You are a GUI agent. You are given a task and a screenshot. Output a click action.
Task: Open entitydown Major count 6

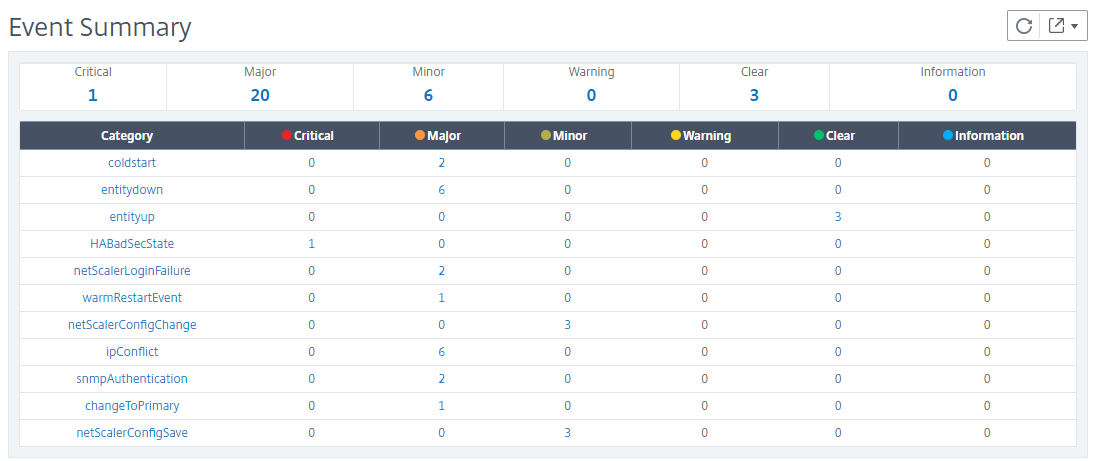tap(441, 190)
